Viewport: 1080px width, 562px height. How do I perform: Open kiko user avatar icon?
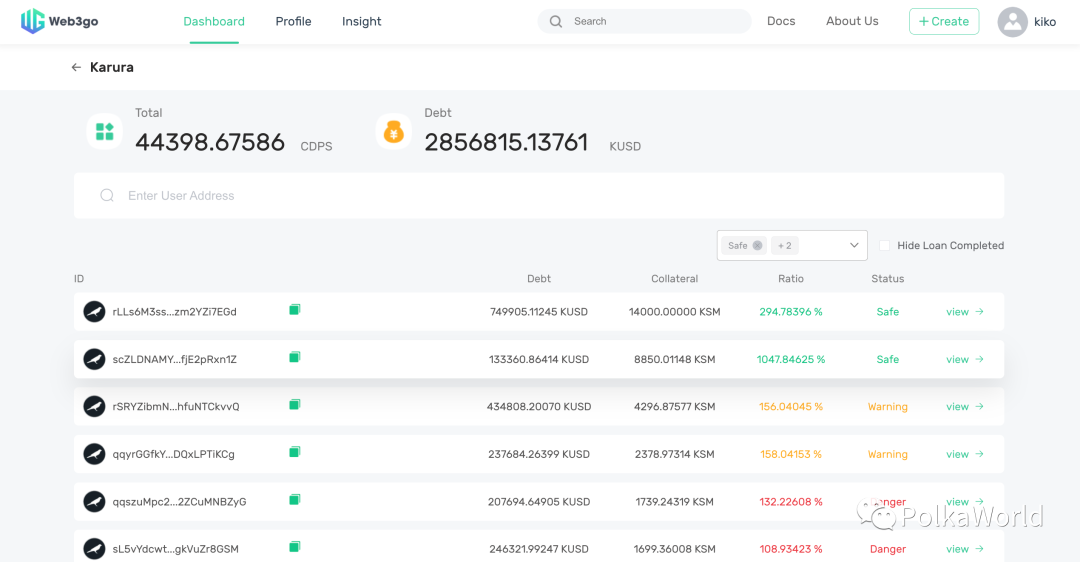click(x=1012, y=21)
